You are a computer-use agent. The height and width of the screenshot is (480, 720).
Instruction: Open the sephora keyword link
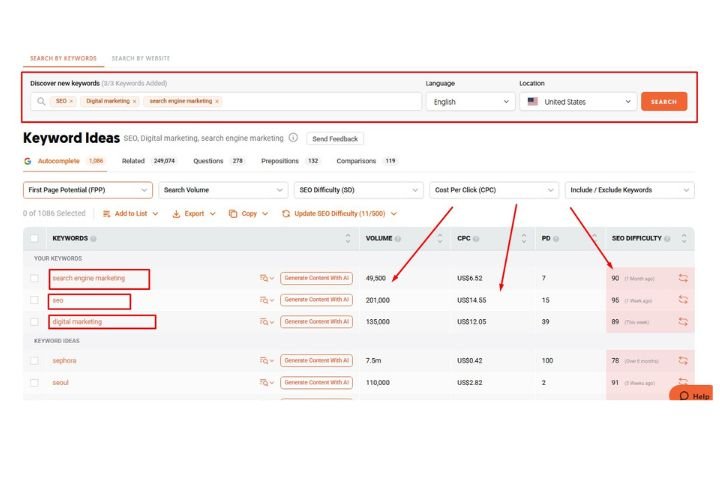tap(64, 361)
